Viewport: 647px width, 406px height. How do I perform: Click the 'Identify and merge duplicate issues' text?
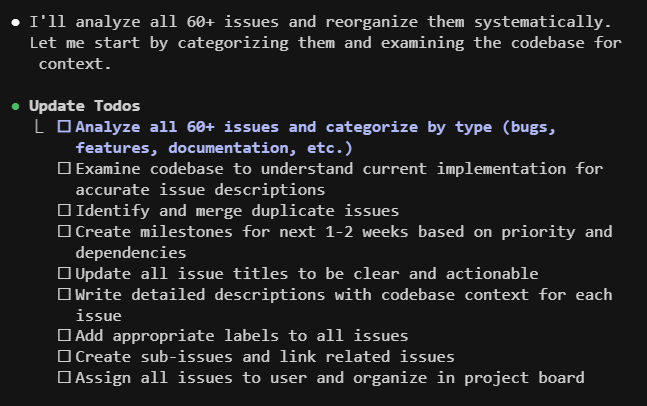(x=237, y=211)
